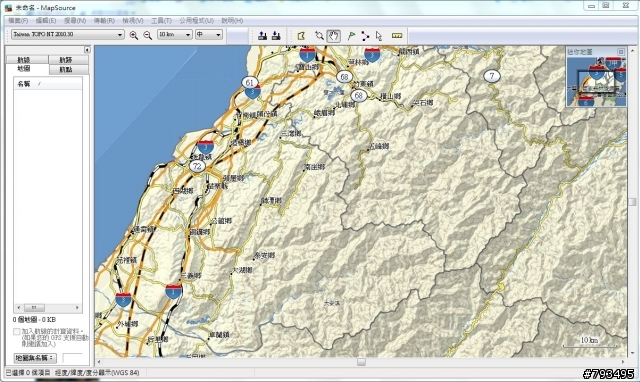Image resolution: width=640 pixels, height=382 pixels.
Task: Select the route tool icon
Action: [x=365, y=36]
